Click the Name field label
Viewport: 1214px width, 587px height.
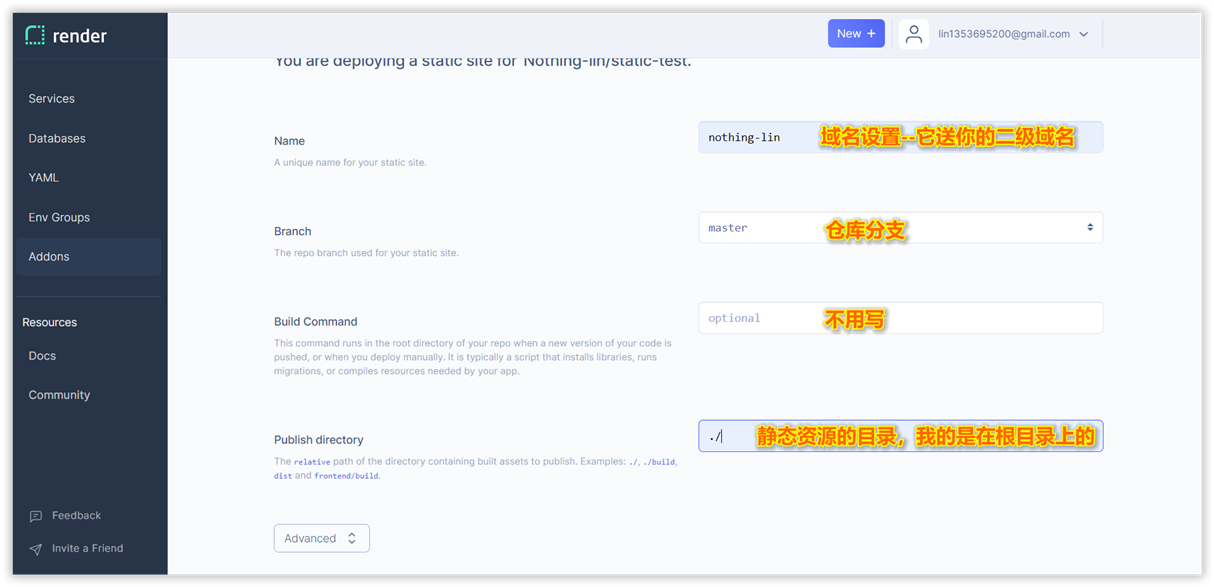pyautogui.click(x=290, y=142)
